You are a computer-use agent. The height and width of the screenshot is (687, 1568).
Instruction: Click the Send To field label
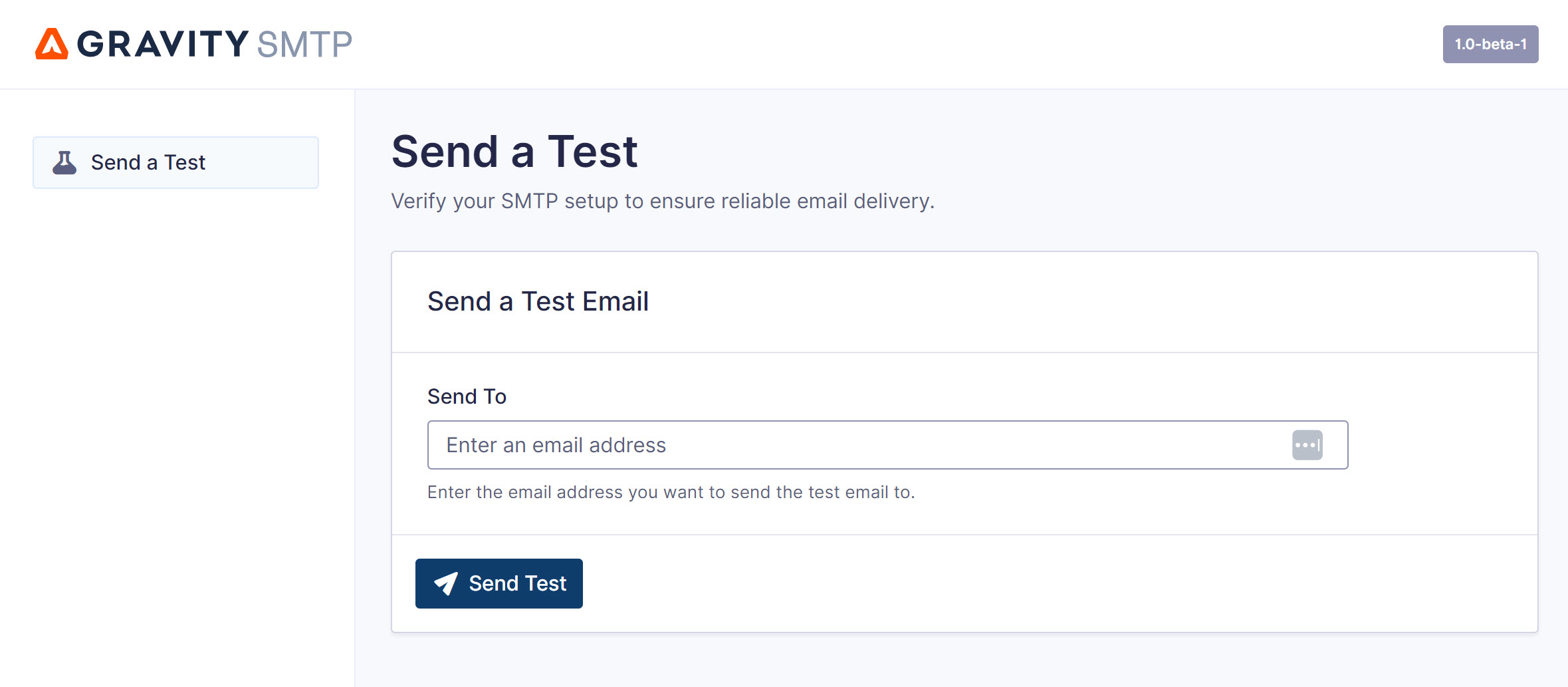[467, 396]
